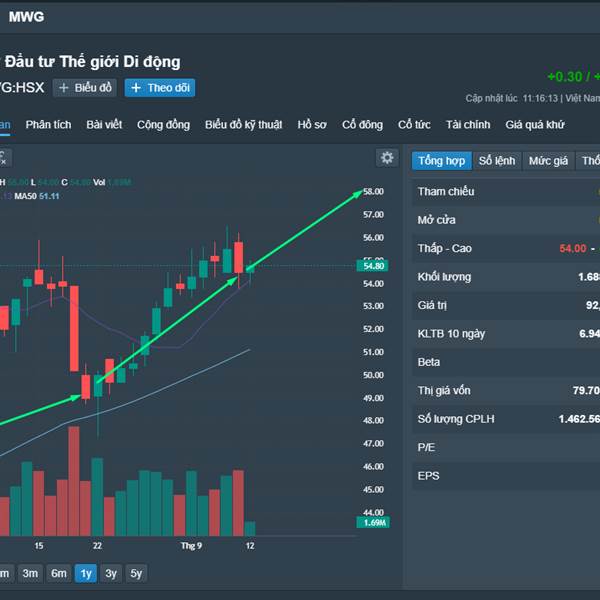Click the Số lượng CPLH row

click(506, 419)
